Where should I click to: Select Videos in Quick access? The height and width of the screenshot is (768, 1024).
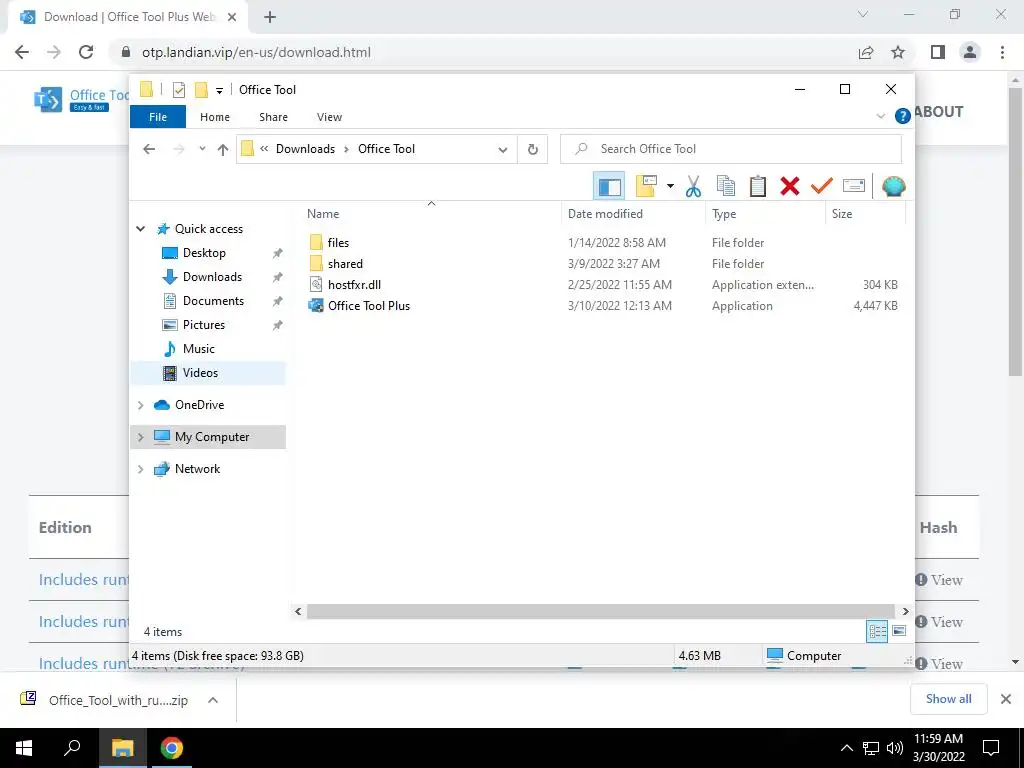coord(200,373)
